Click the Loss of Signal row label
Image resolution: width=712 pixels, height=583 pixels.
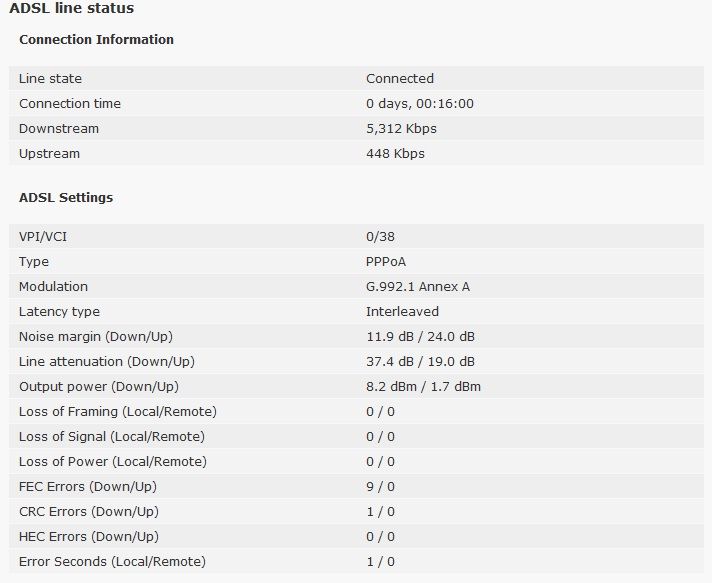tap(111, 437)
